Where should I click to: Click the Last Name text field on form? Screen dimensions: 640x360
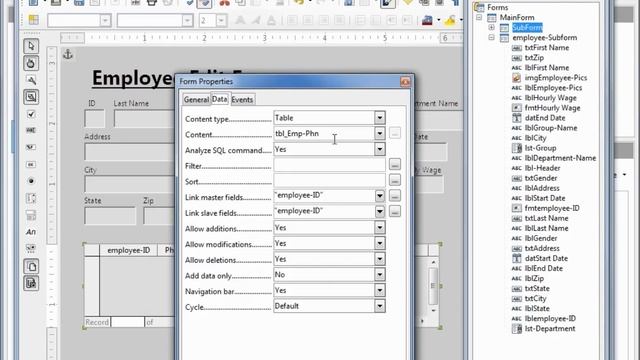pos(144,119)
